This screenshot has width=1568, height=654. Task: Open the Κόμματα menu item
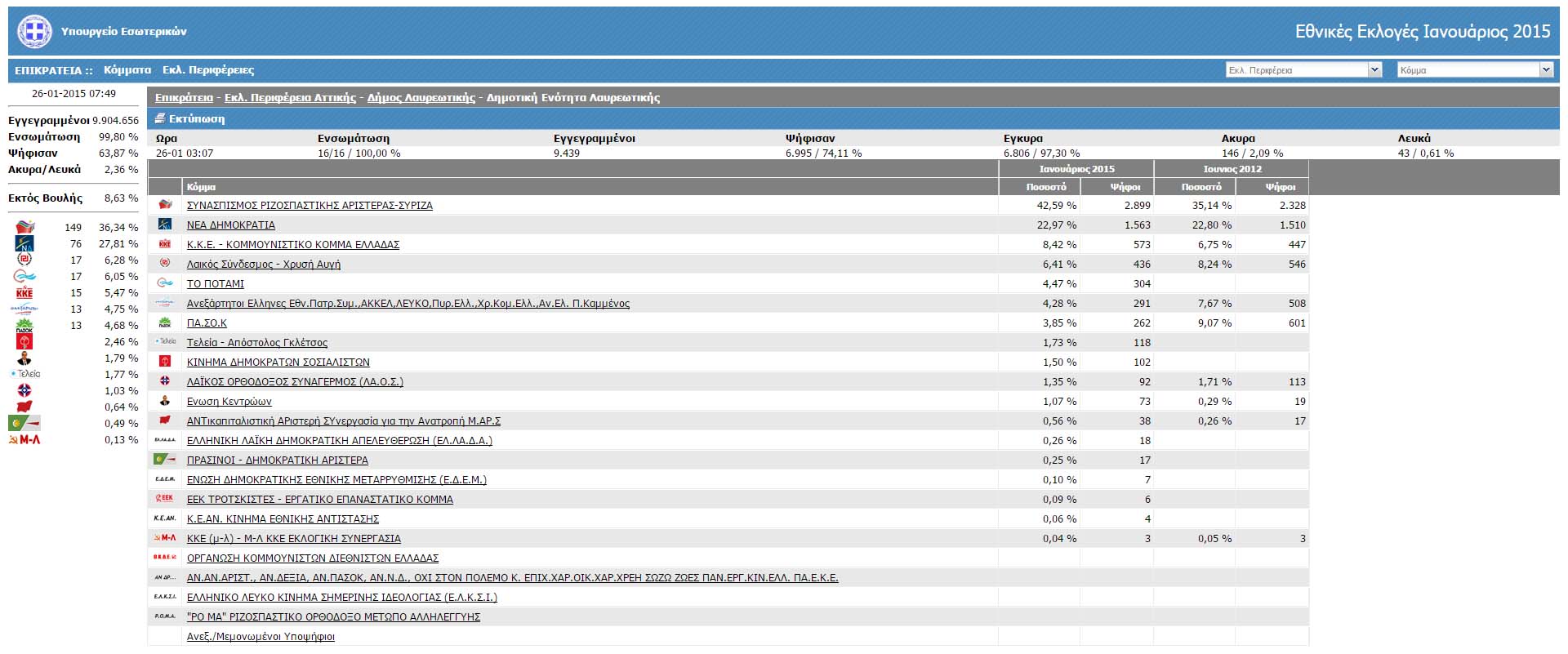coord(127,70)
